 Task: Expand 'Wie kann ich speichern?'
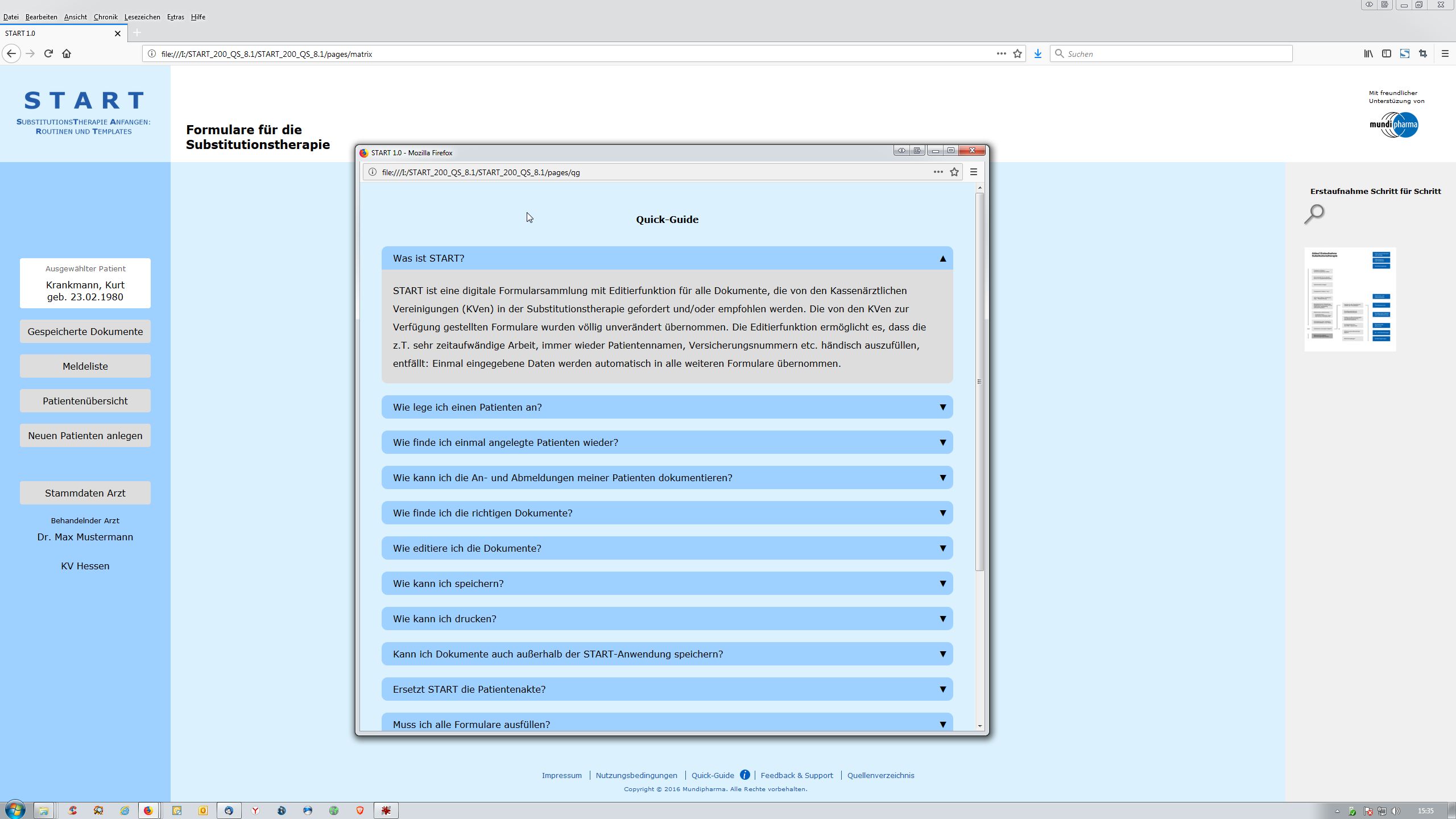(x=667, y=584)
